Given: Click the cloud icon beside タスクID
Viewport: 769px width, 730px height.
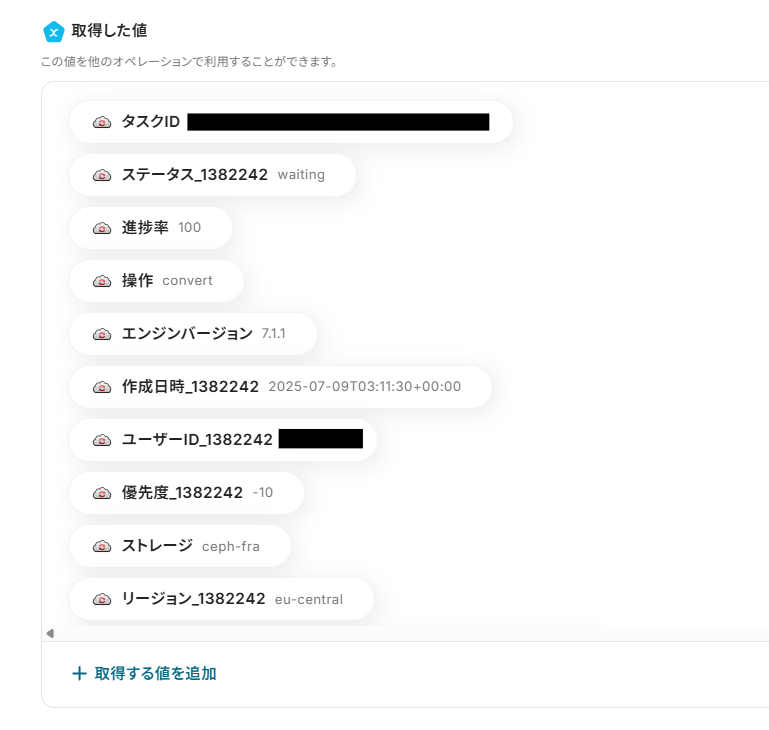Looking at the screenshot, I should [x=102, y=122].
